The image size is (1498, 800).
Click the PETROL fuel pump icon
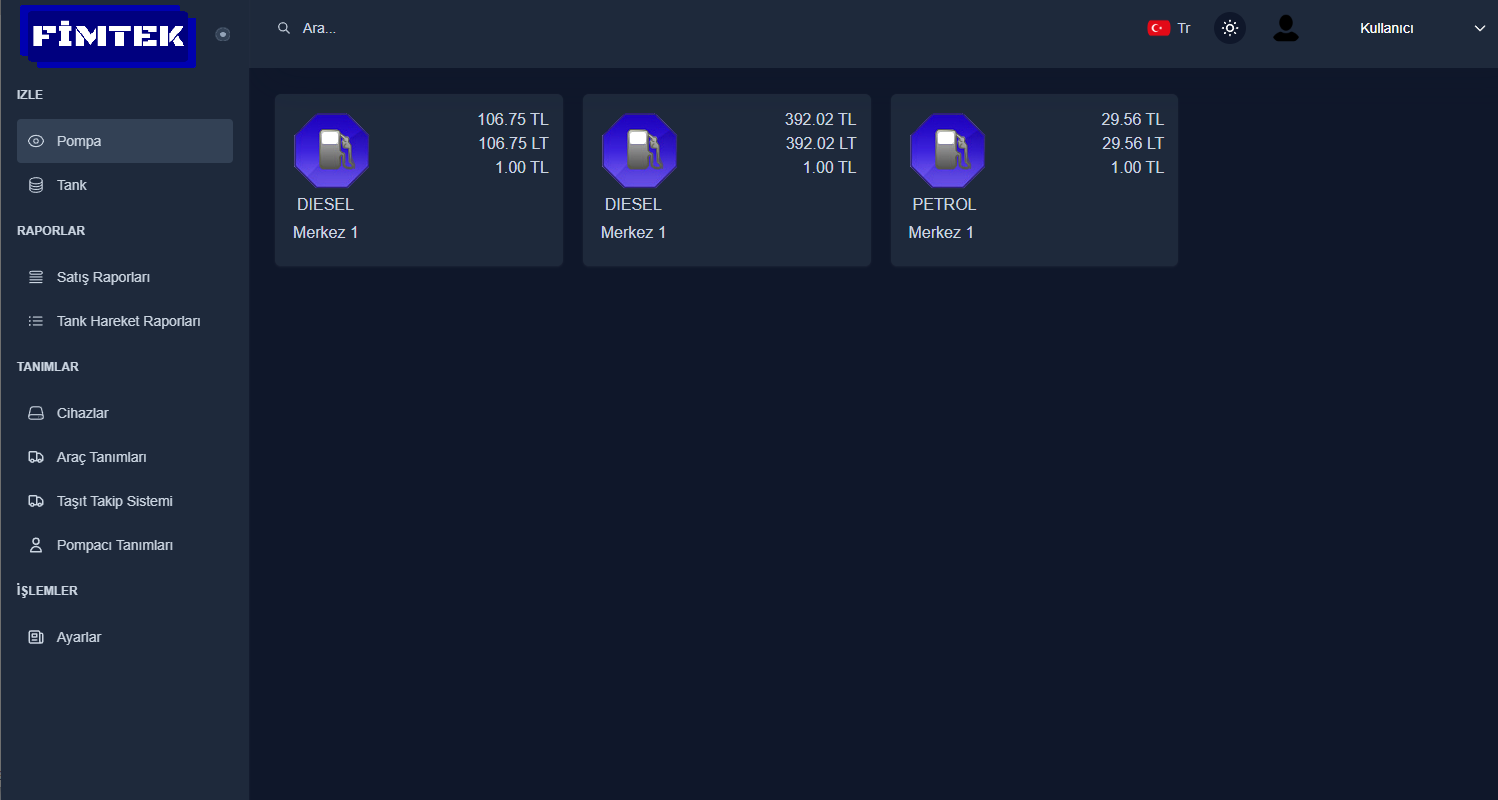947,151
